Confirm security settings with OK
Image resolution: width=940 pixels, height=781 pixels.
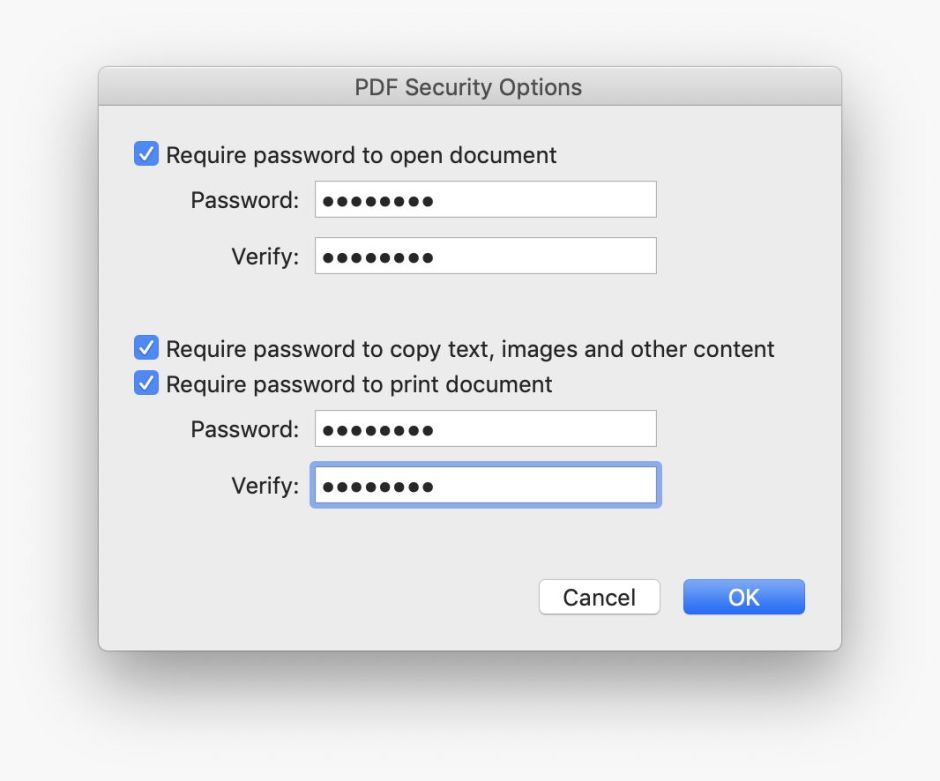tap(743, 596)
